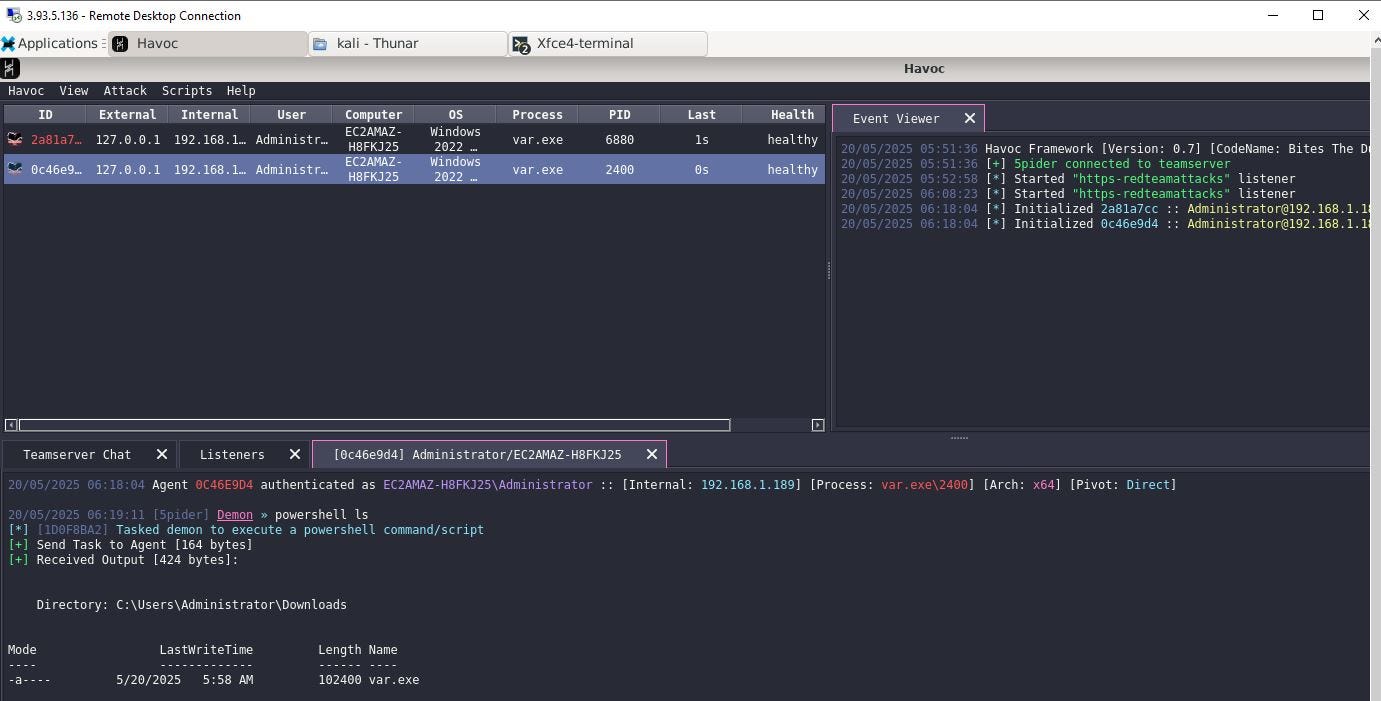This screenshot has width=1381, height=701.
Task: Sort sessions by Process column header
Action: [537, 114]
